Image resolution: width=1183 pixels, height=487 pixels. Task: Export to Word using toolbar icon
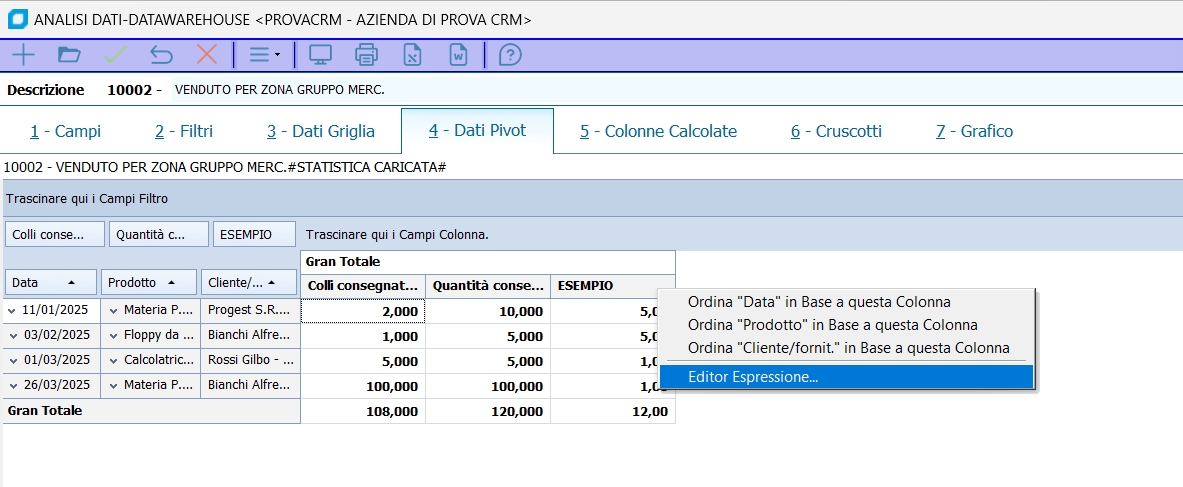click(x=458, y=54)
